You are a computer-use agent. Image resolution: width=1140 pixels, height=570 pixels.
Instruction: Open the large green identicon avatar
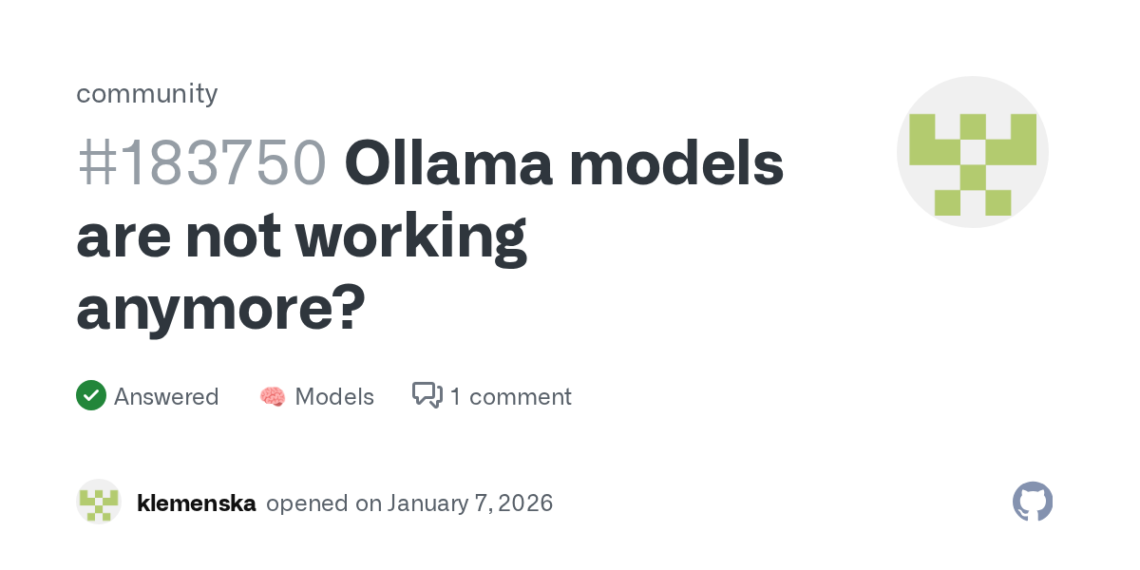point(972,152)
